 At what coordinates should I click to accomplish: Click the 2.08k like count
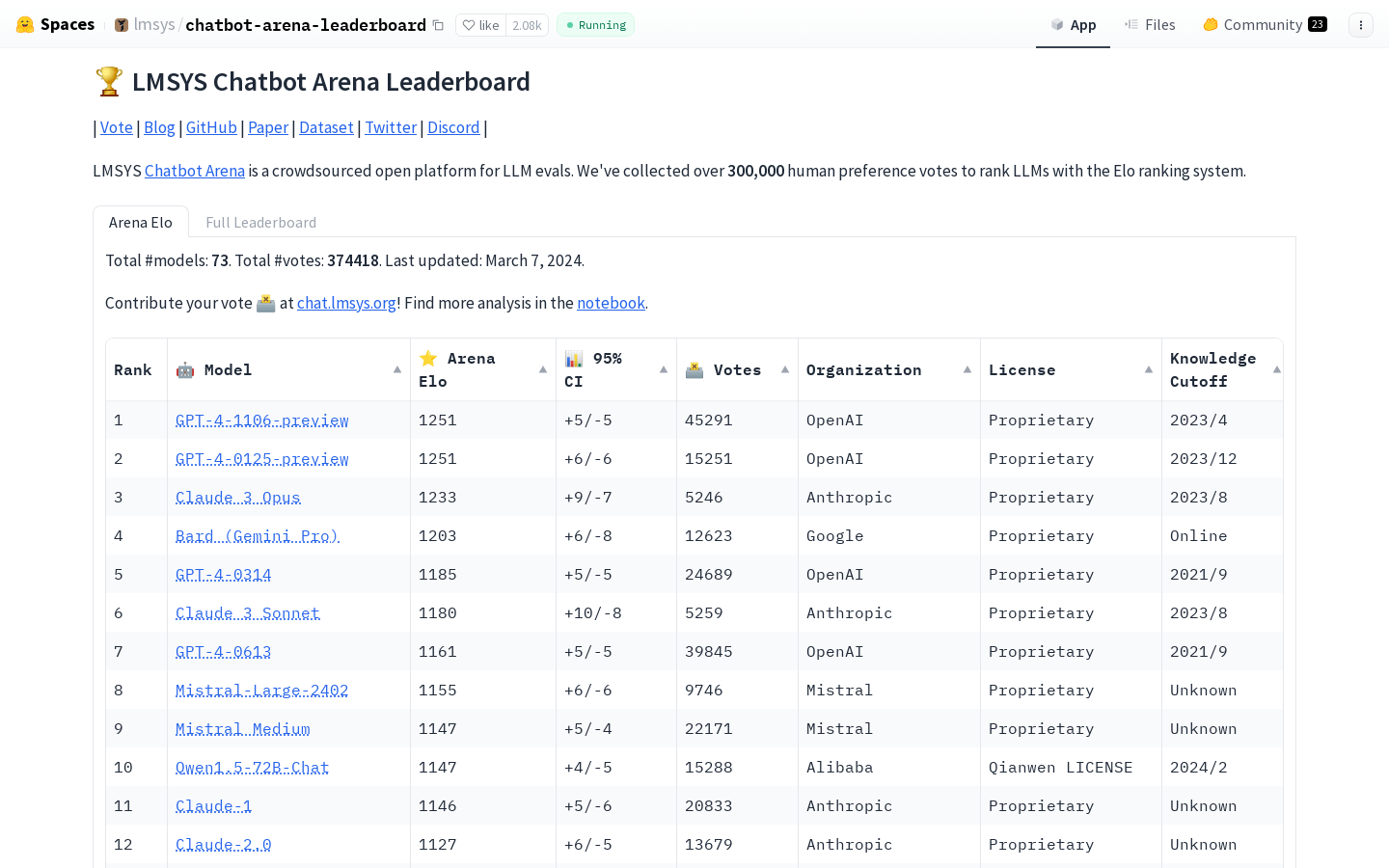coord(527,25)
